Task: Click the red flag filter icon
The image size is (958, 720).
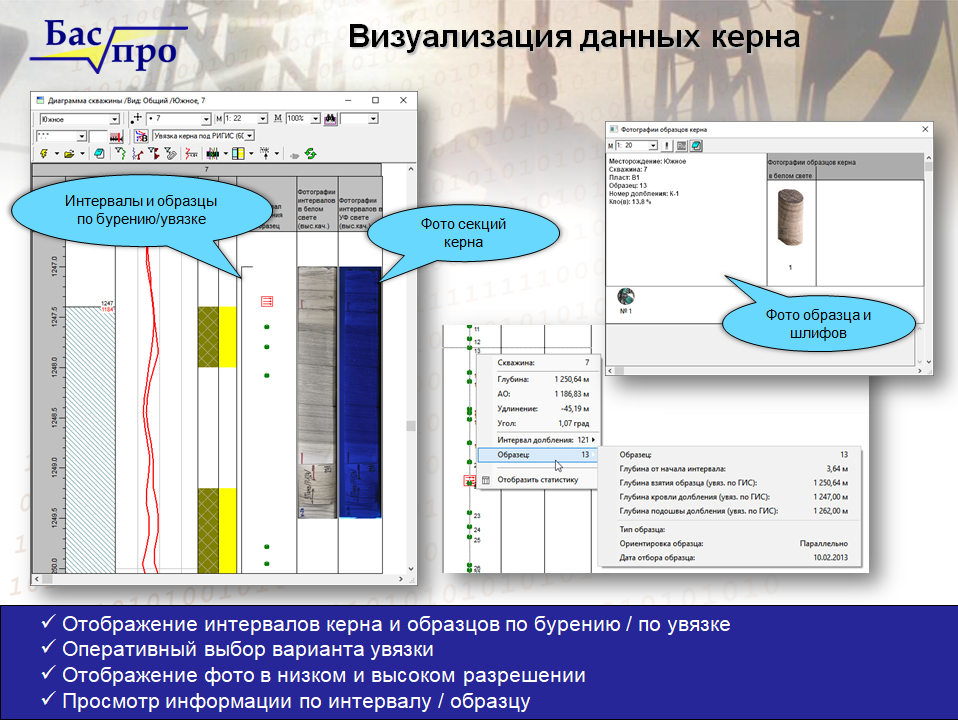Action: coord(154,154)
